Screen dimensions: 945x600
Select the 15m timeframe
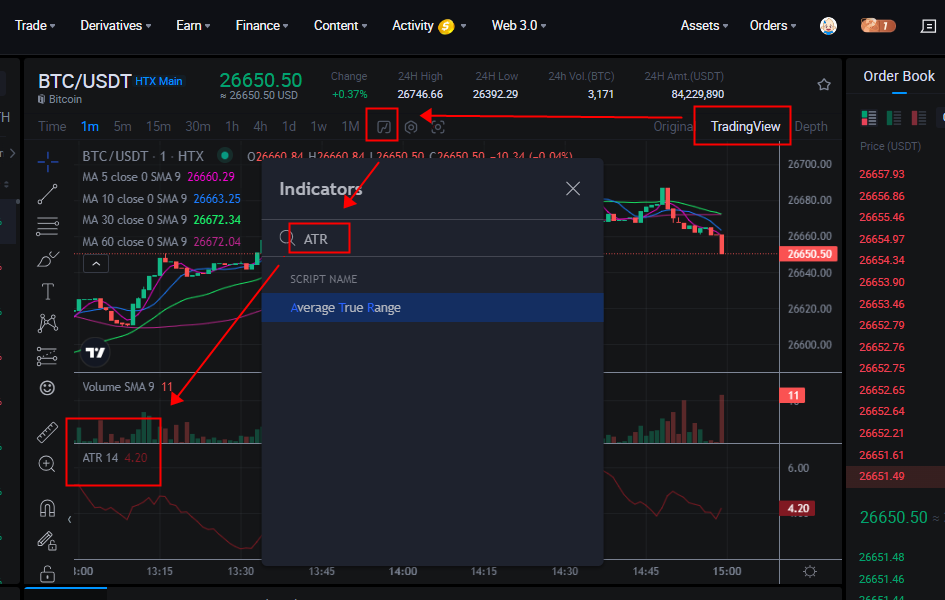coord(158,126)
